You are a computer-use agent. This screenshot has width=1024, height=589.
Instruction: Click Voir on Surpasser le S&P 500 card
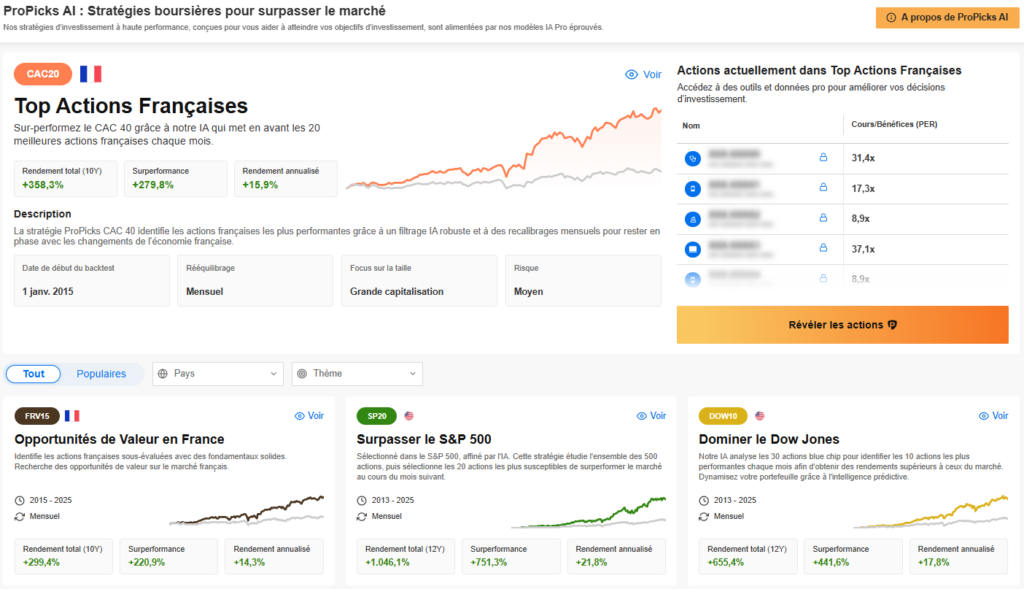(651, 416)
